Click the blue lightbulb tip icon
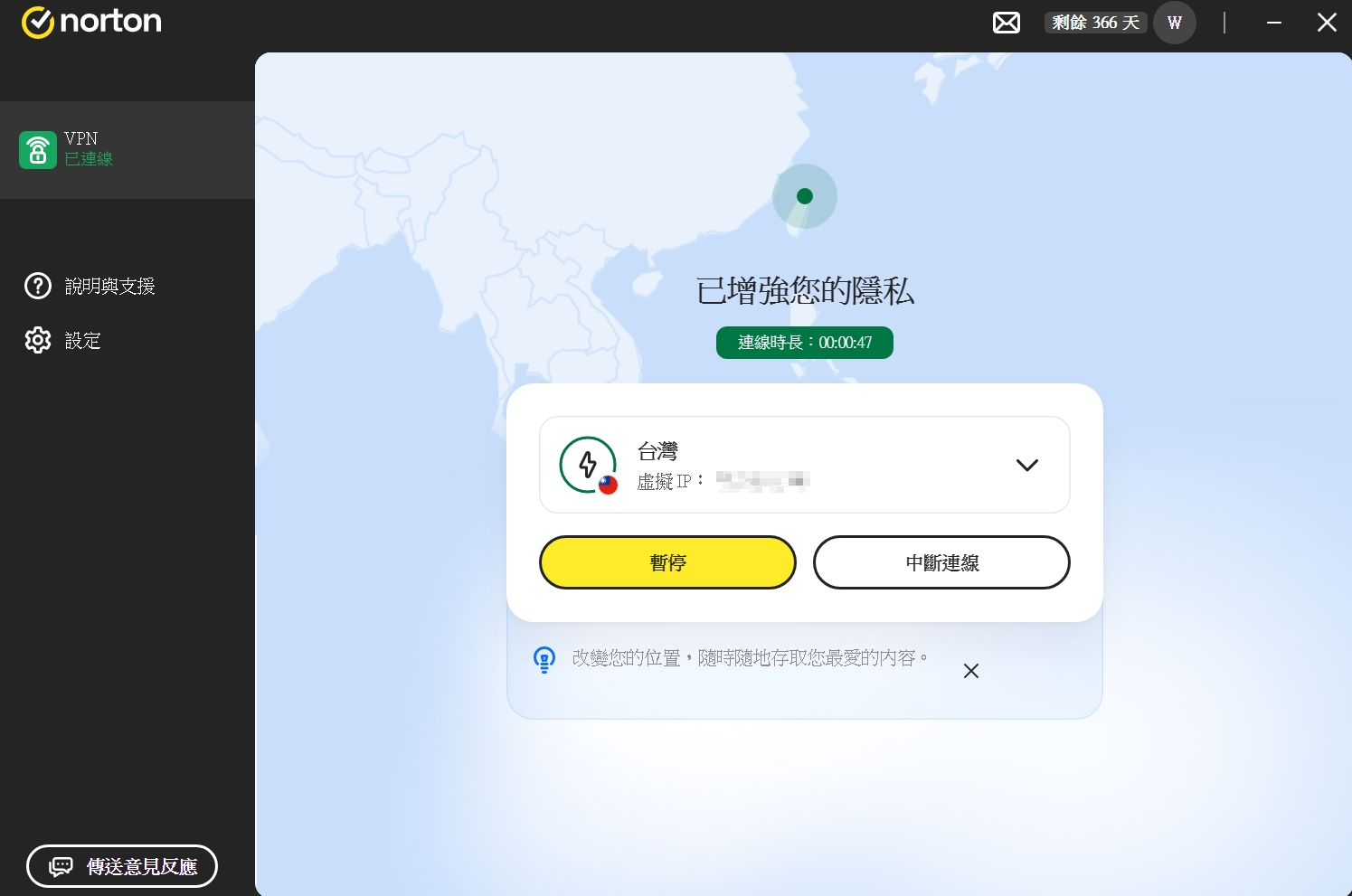Image resolution: width=1352 pixels, height=896 pixels. [544, 659]
